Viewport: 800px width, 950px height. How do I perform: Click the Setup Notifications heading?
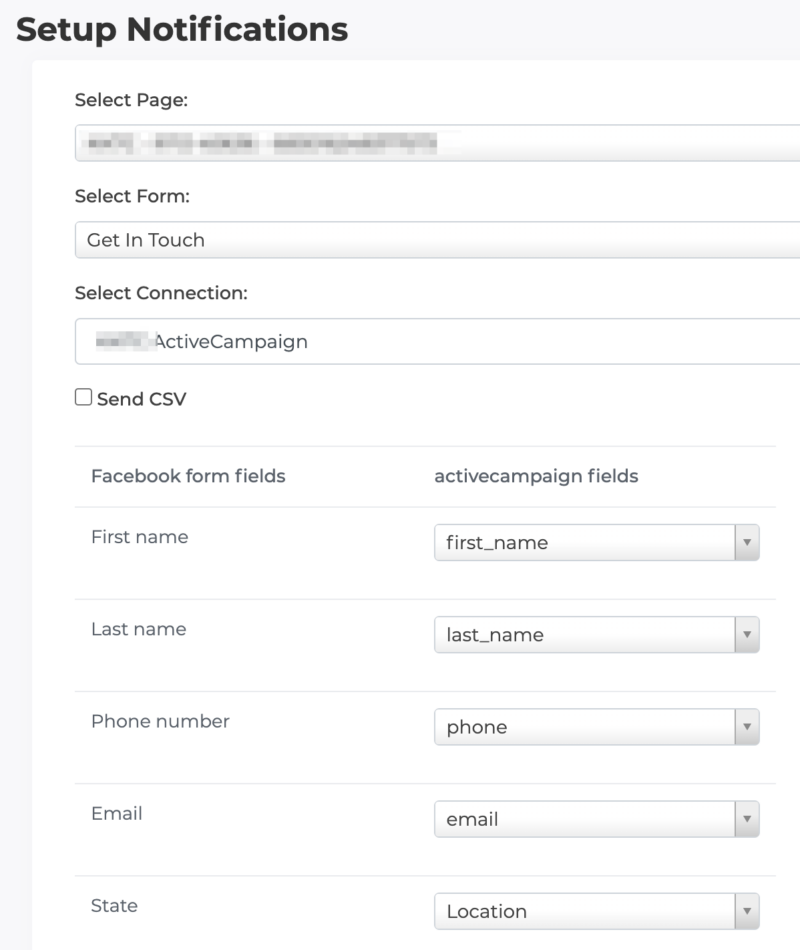point(182,30)
